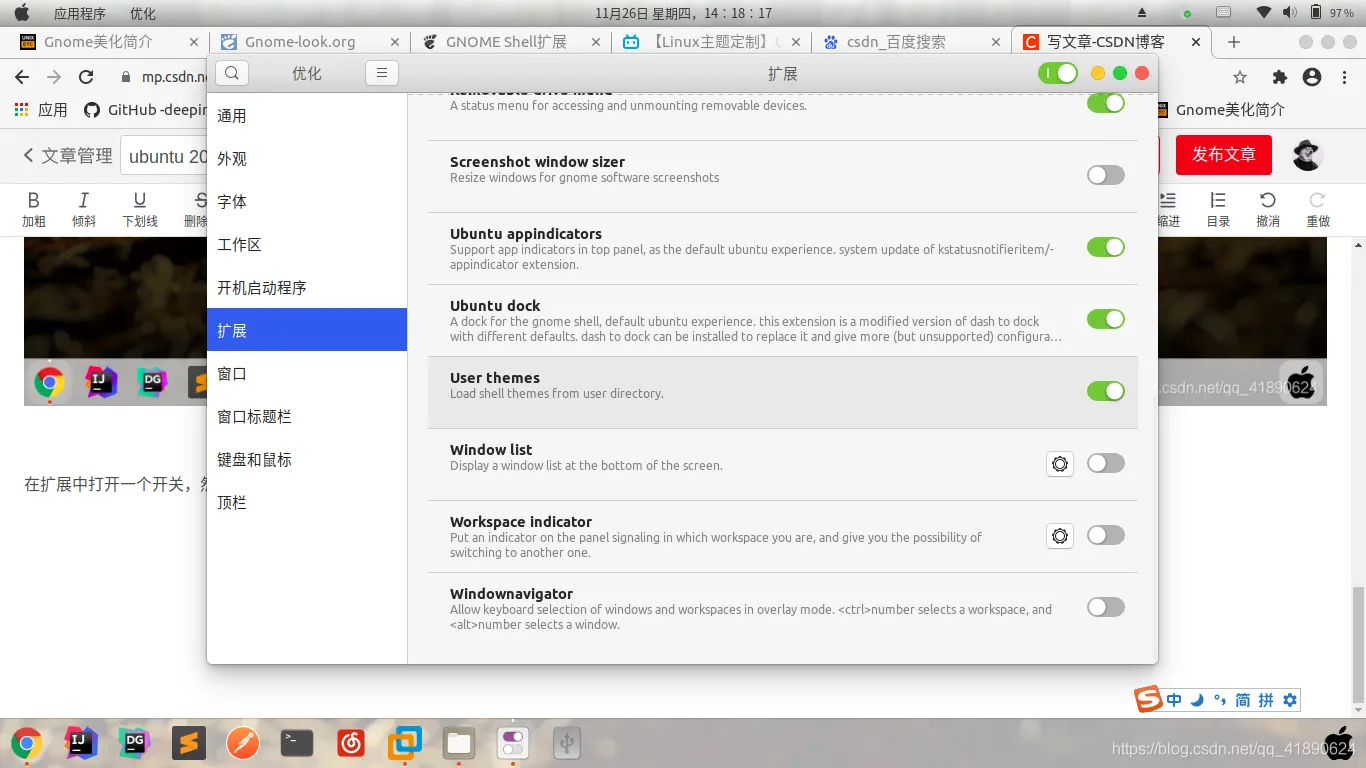Screen dimensions: 1366x768
Task: Open the 优化 app menu in the top bar
Action: tap(143, 13)
